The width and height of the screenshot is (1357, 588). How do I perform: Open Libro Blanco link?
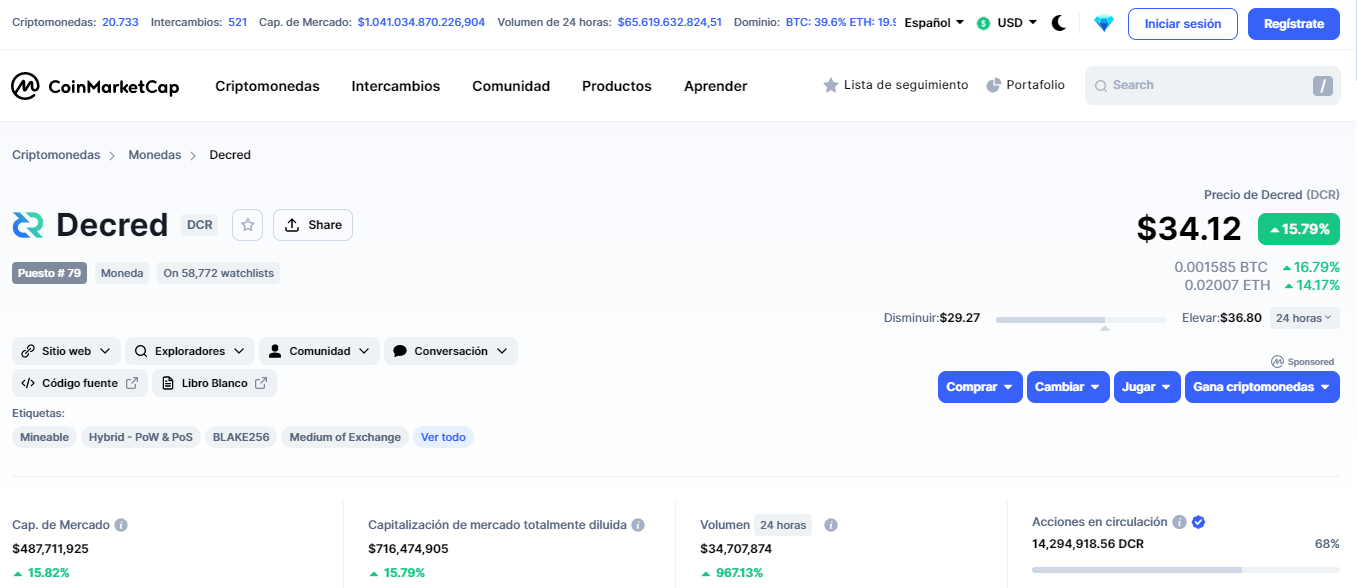pyautogui.click(x=214, y=383)
